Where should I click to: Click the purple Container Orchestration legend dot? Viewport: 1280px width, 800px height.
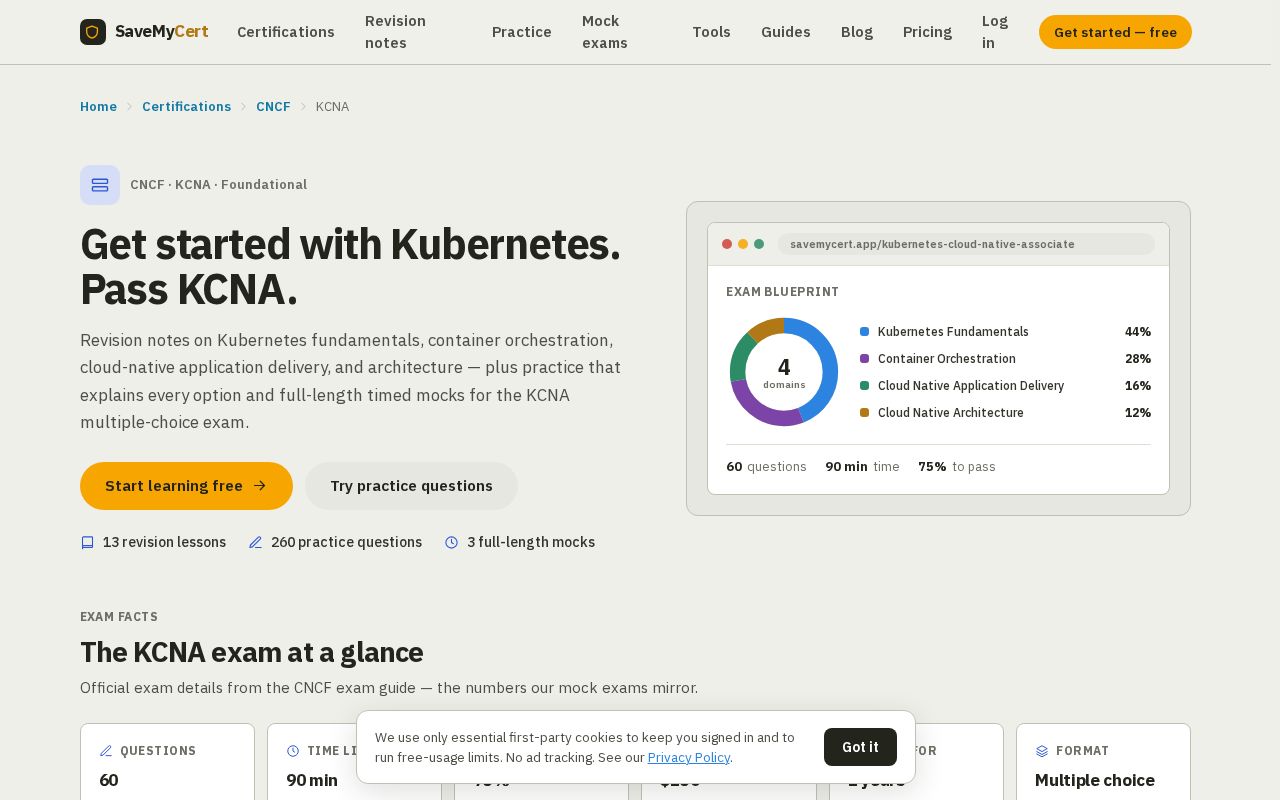tap(864, 359)
